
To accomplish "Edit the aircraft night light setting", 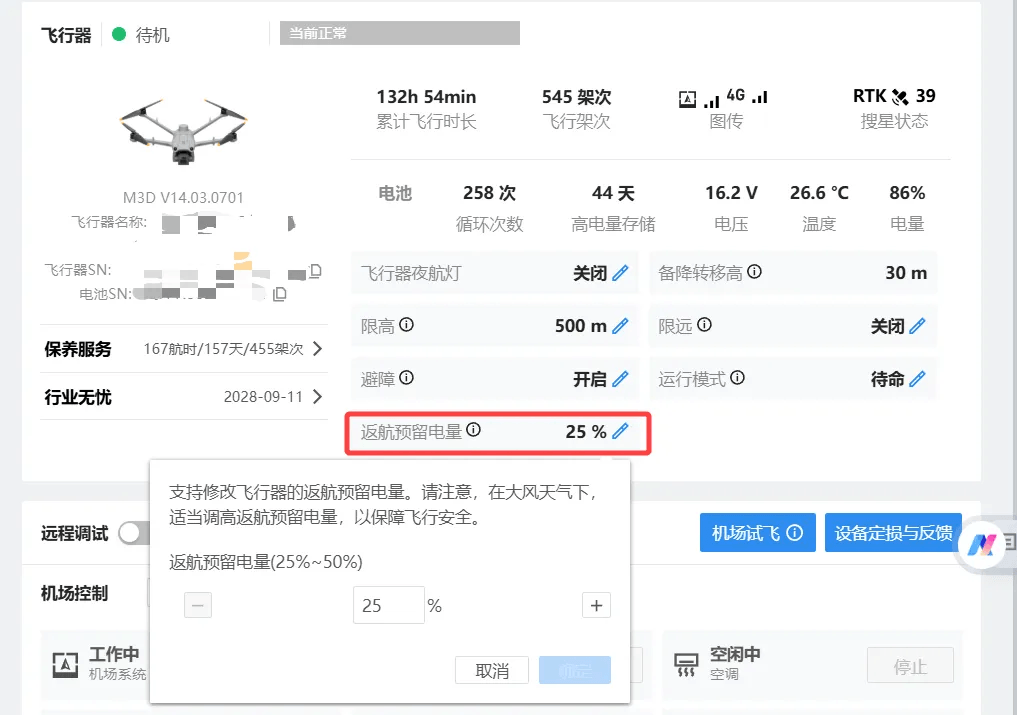I will (x=620, y=273).
